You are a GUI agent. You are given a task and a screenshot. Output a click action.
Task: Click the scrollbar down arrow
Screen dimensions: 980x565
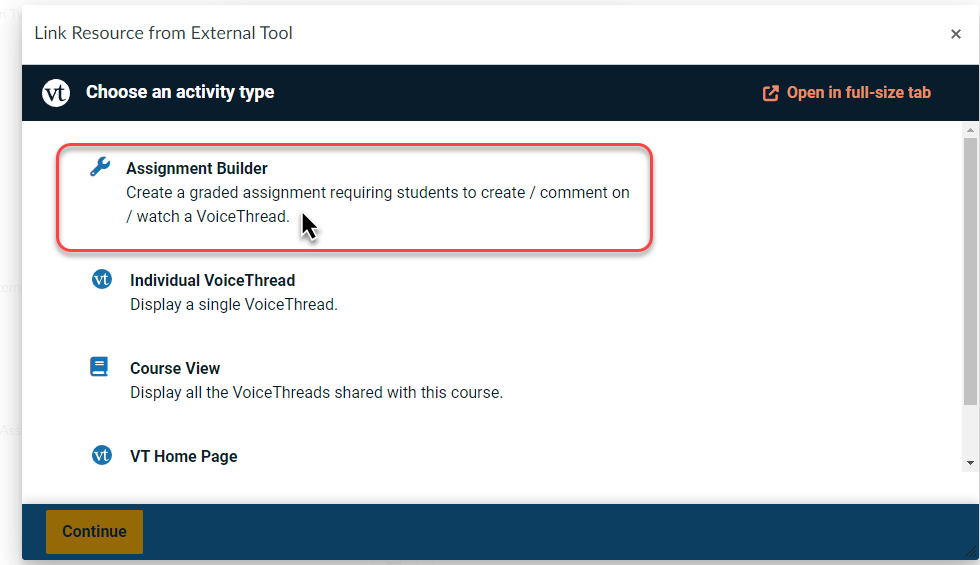(970, 463)
